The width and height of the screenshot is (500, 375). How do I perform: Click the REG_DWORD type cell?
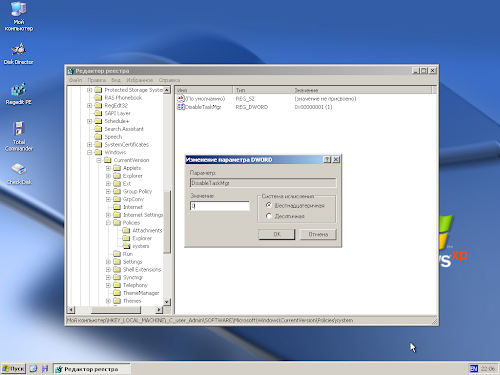252,107
